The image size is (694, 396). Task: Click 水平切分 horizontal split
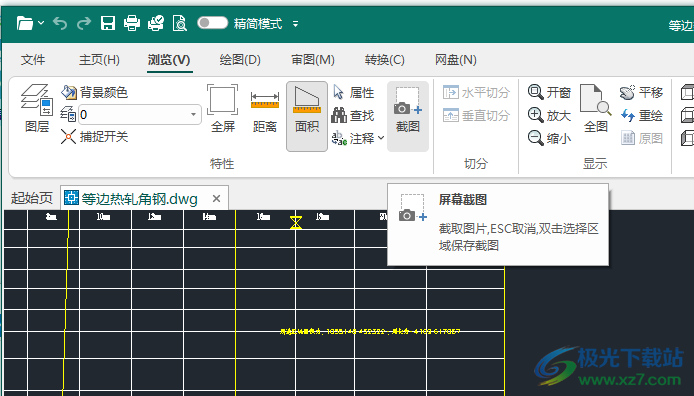coord(476,92)
